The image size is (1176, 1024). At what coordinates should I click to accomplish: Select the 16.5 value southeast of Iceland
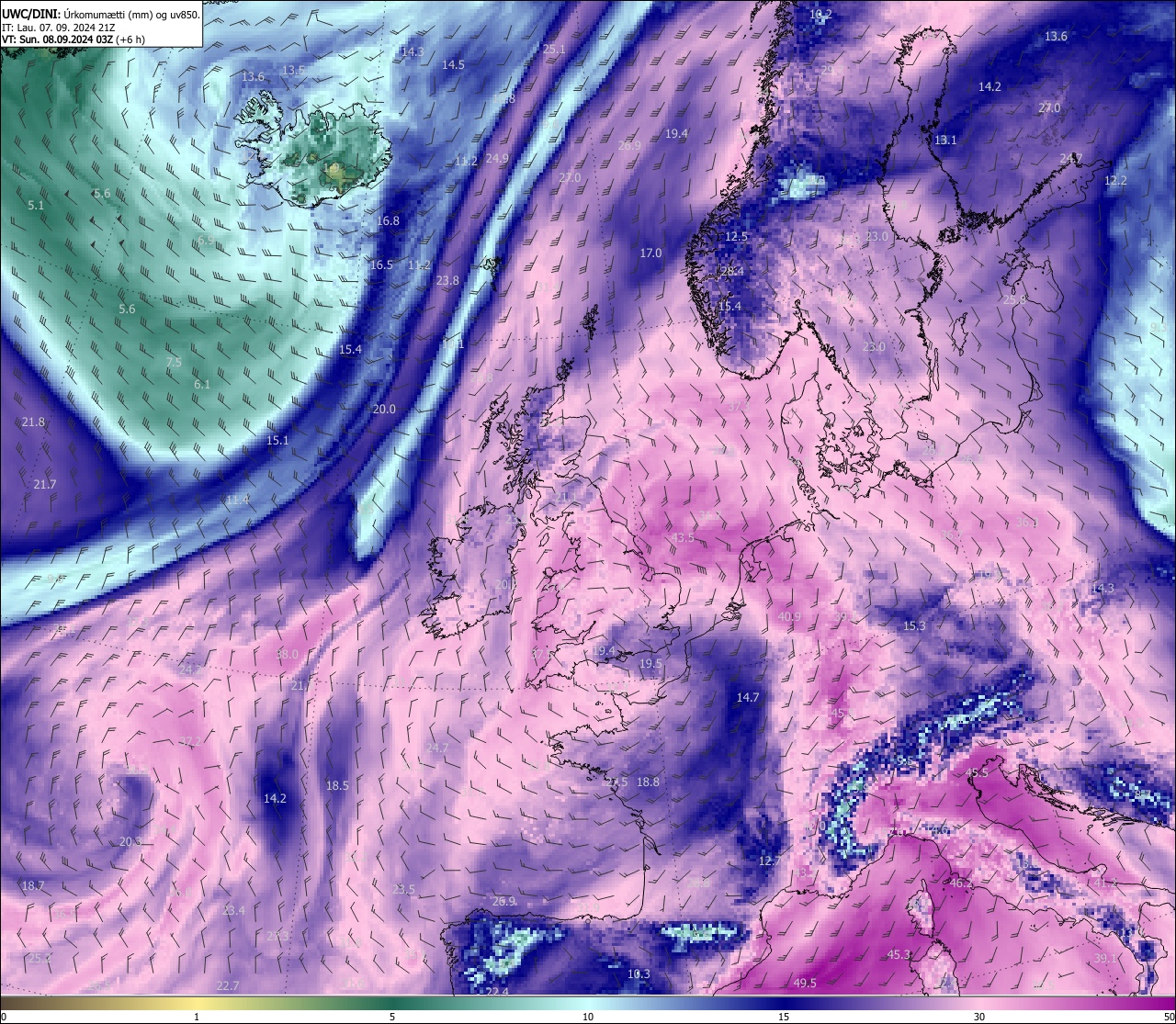(x=381, y=264)
